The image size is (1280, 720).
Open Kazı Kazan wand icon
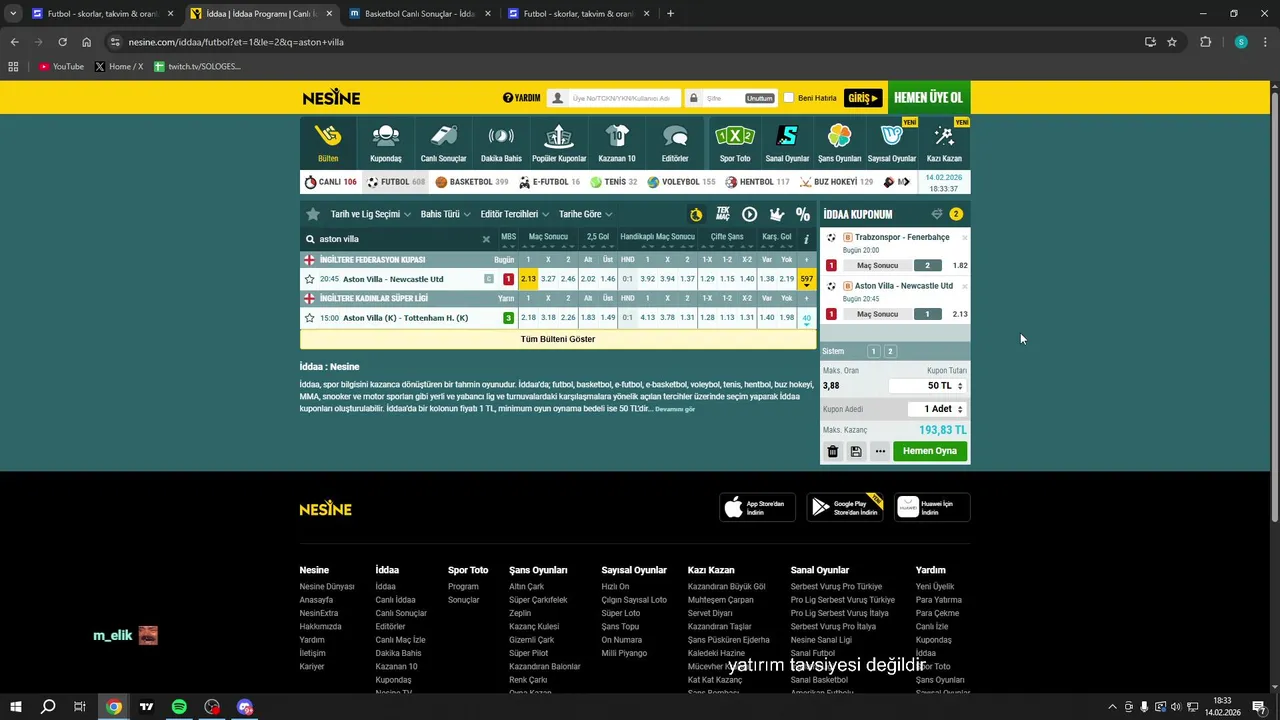(944, 135)
